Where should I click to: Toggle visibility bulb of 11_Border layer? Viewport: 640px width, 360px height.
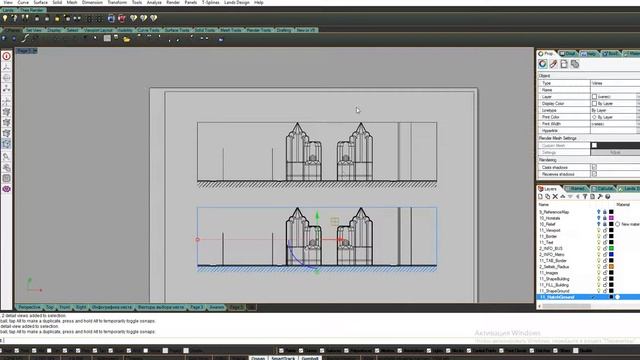pyautogui.click(x=599, y=236)
